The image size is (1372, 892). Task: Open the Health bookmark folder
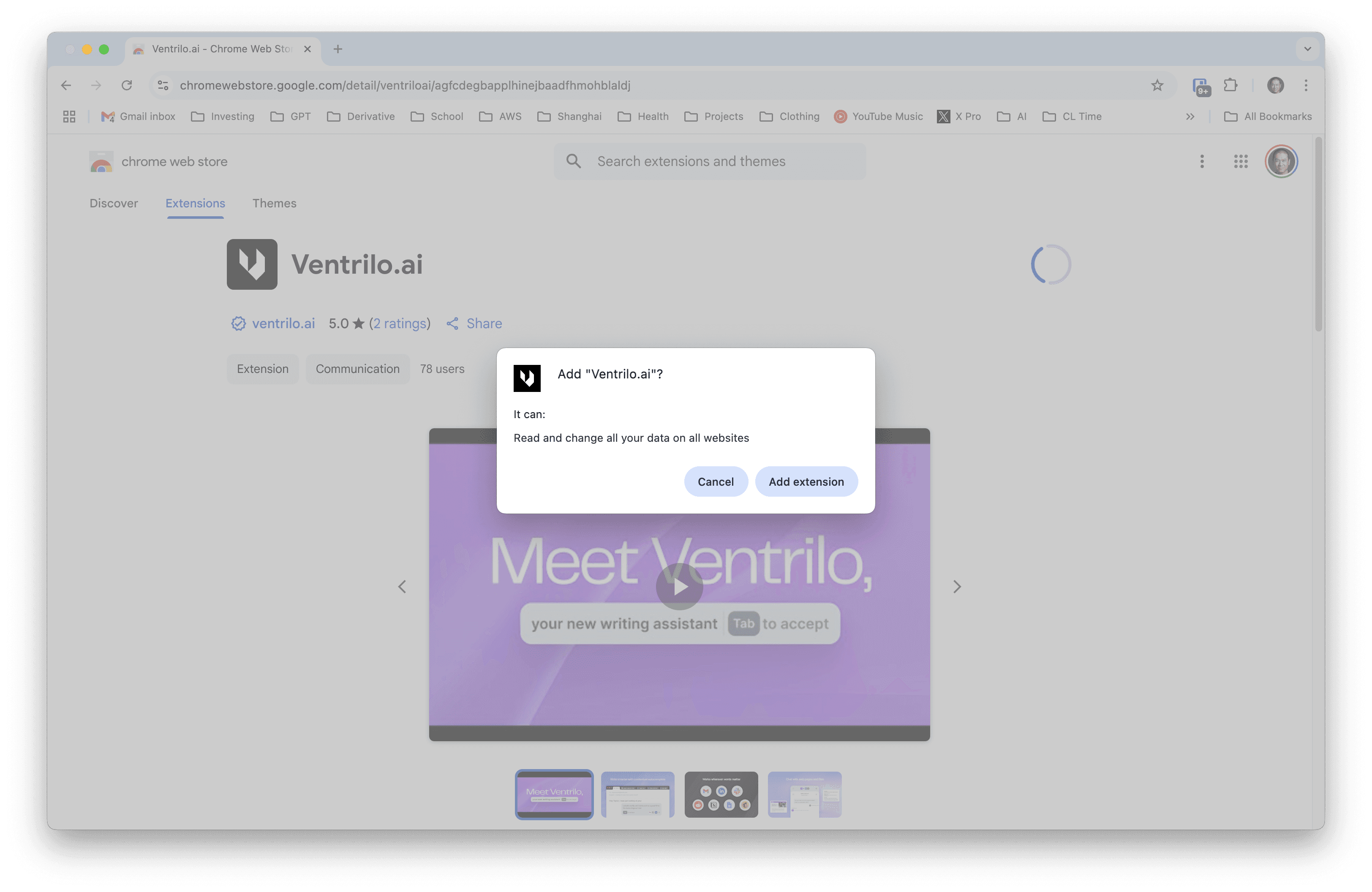pos(643,117)
